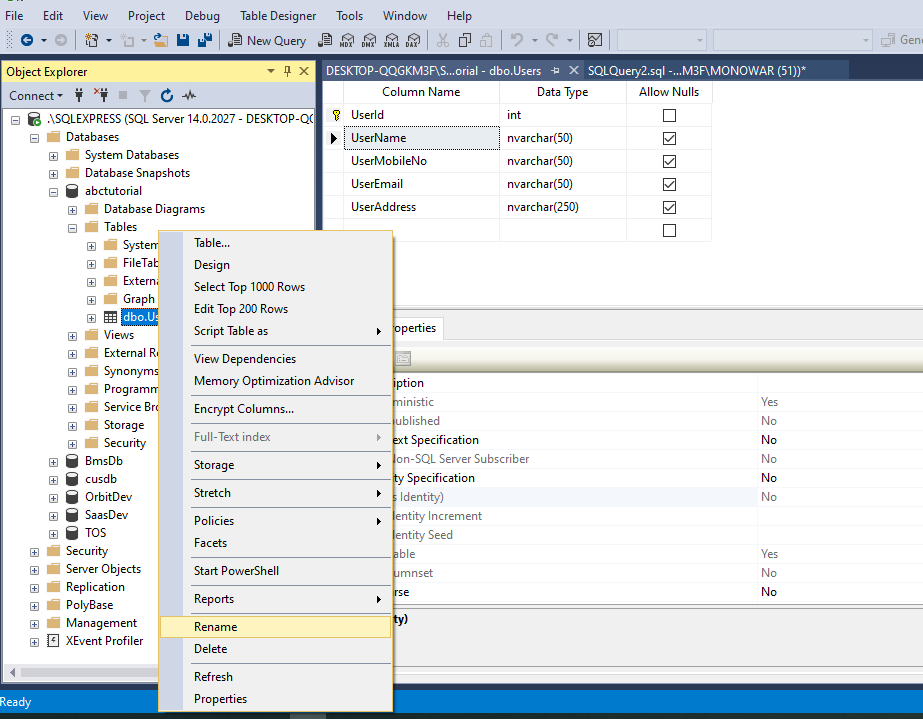Click the Disconnect plug icon in Object Explorer
This screenshot has height=719, width=923.
100,96
